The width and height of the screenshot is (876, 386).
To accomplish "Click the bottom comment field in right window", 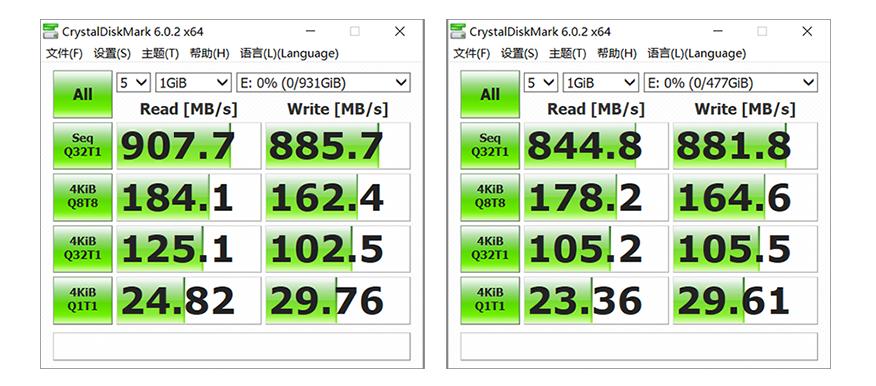I will [639, 346].
